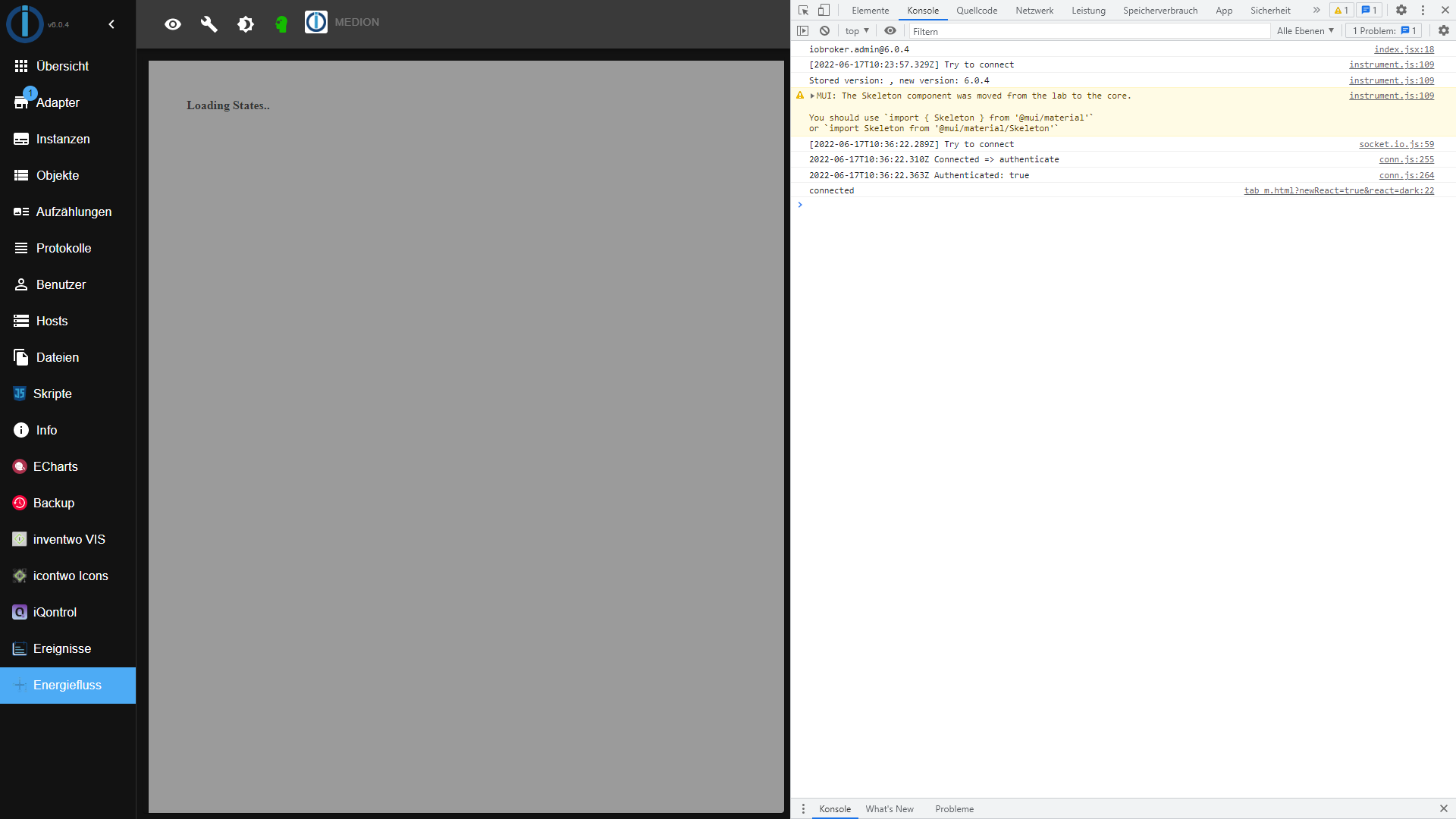Select the Energiefluss menu entry
This screenshot has height=819, width=1456.
(67, 685)
